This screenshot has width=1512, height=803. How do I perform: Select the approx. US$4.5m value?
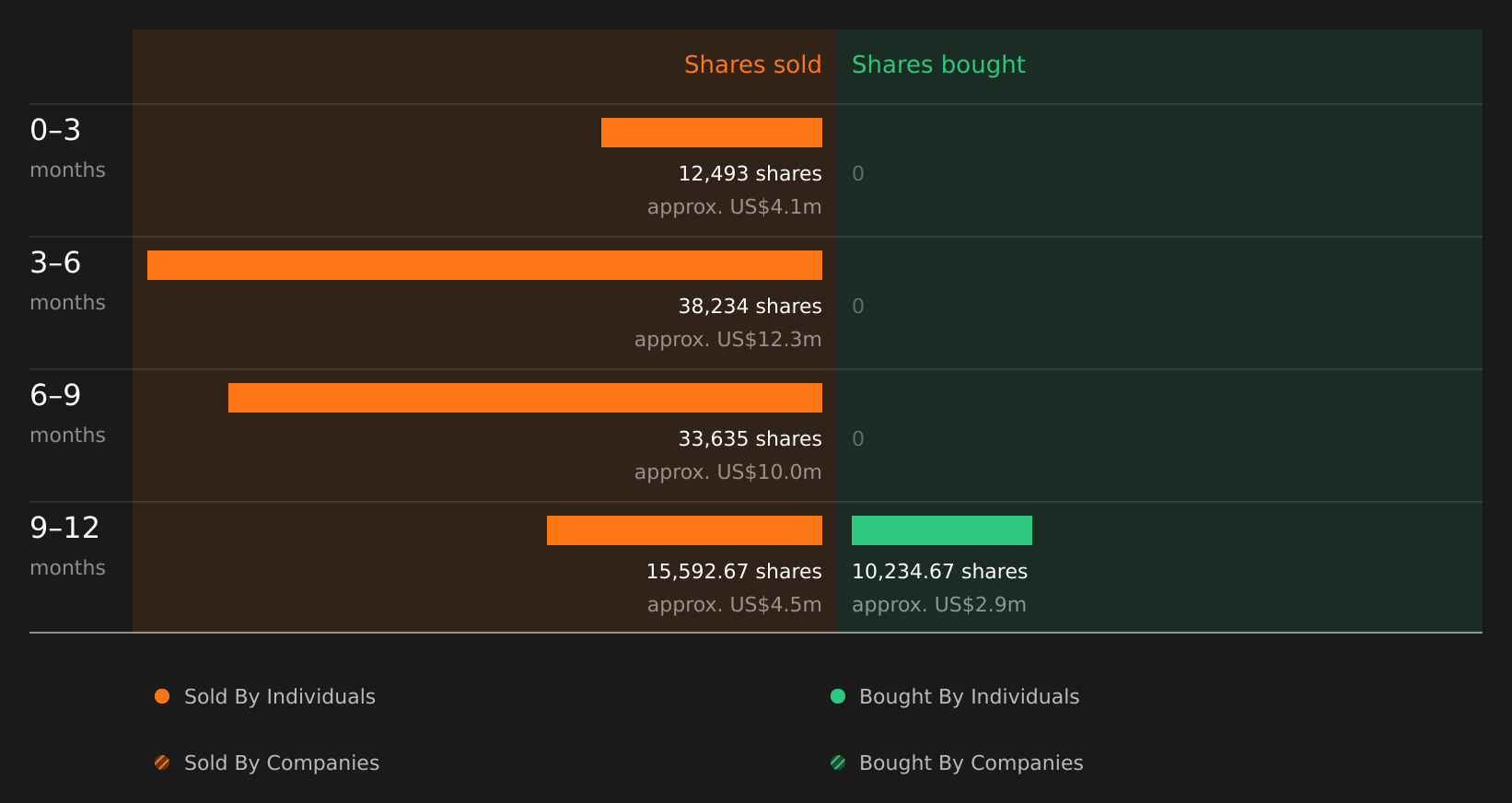click(734, 605)
